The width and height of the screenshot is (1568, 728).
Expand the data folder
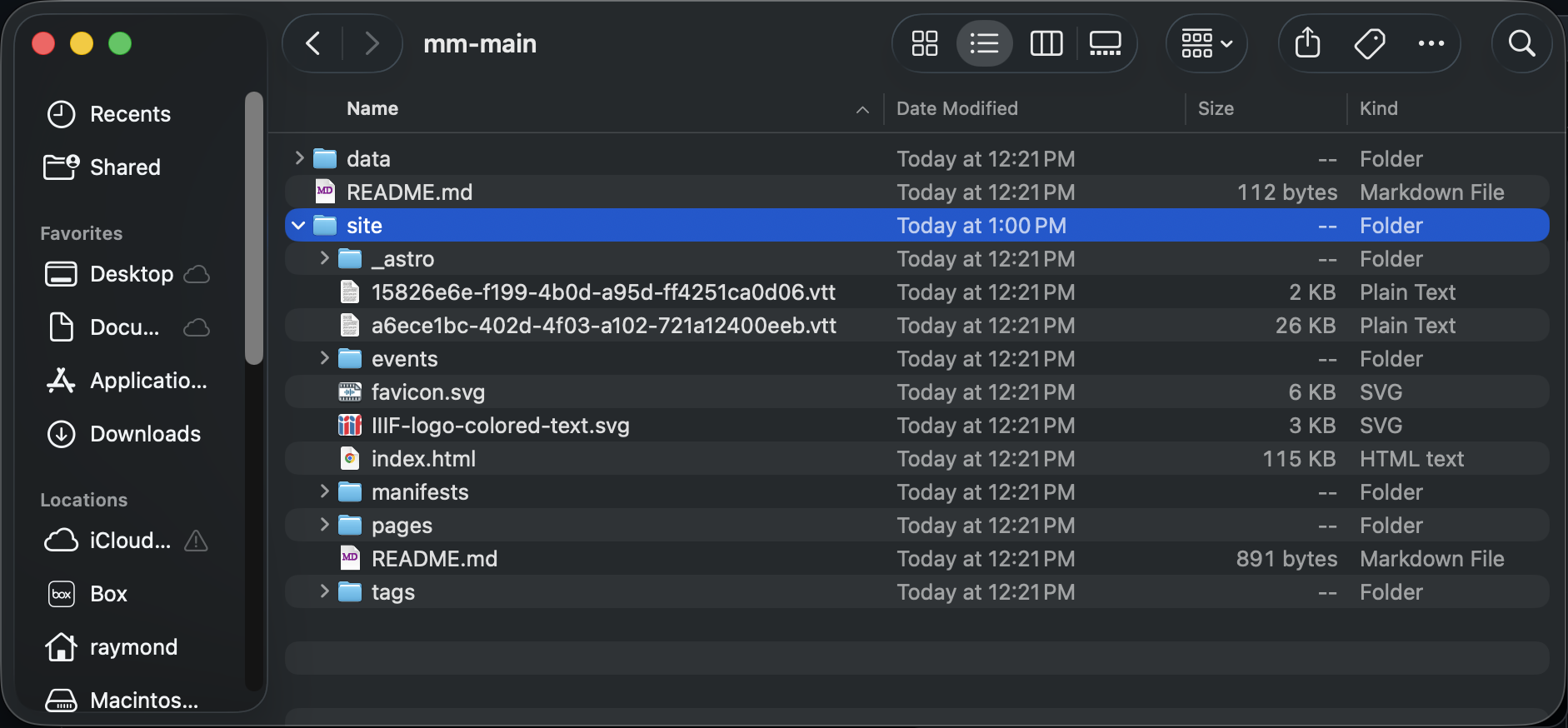click(299, 158)
